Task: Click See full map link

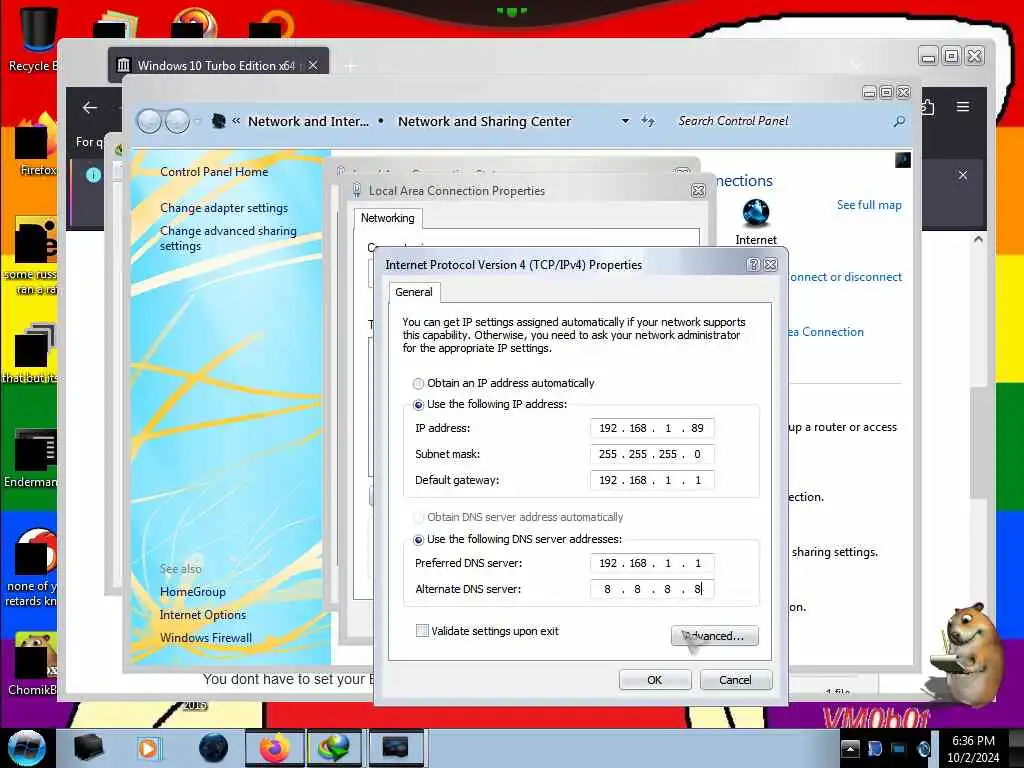Action: (x=869, y=205)
